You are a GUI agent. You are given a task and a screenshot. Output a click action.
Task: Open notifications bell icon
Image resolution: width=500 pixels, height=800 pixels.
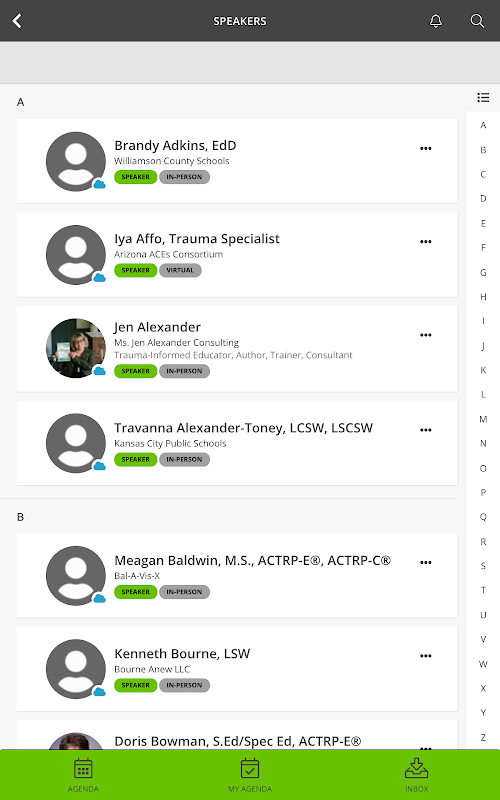point(436,21)
